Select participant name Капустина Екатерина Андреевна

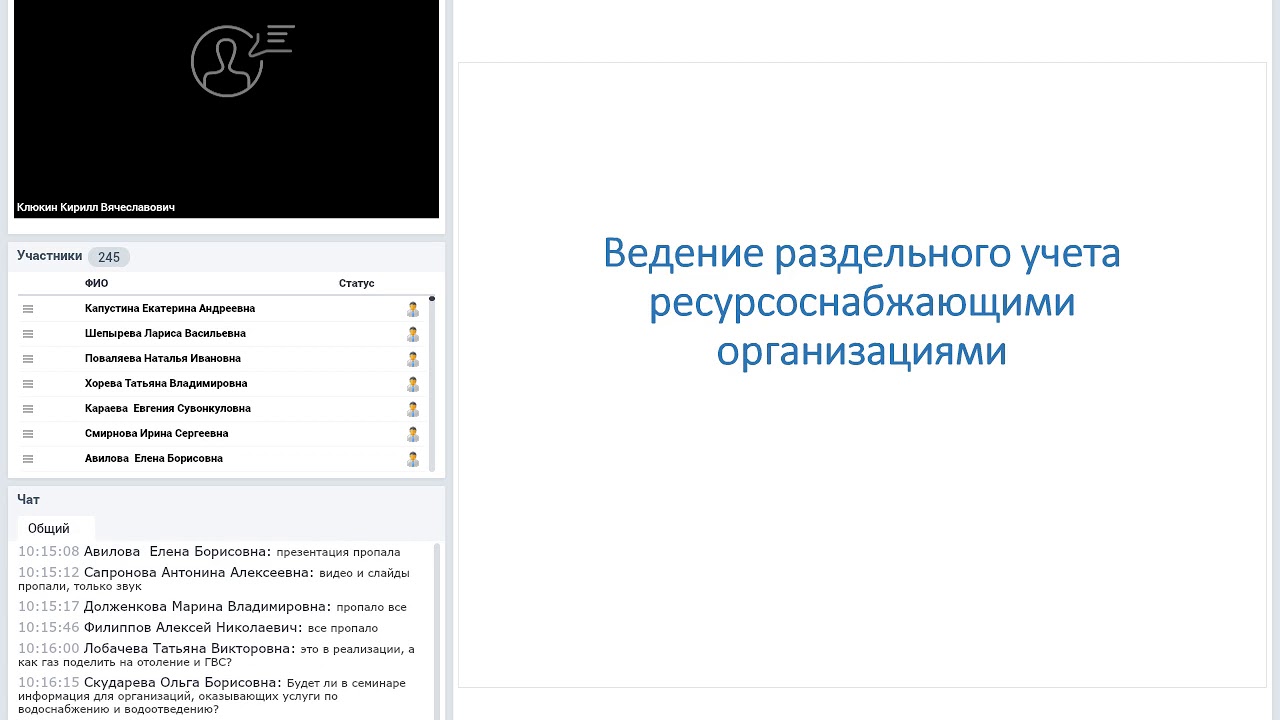(170, 309)
